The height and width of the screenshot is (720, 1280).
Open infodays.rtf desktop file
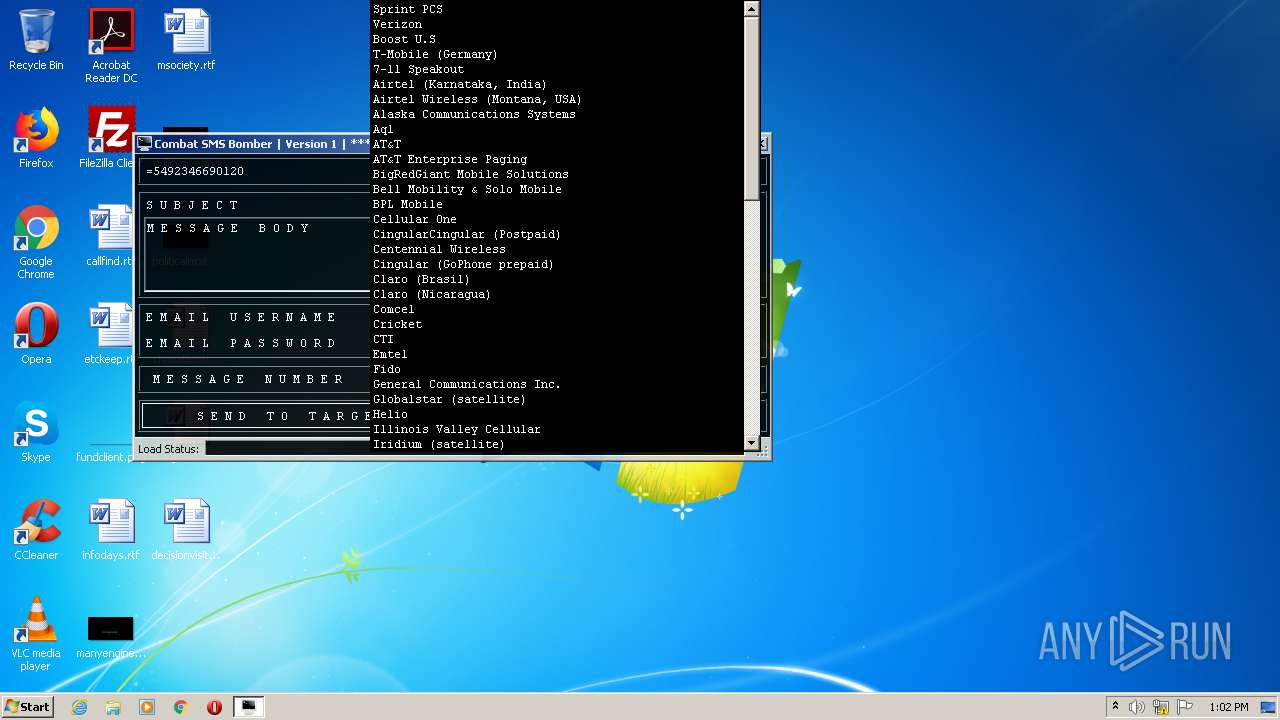(x=111, y=530)
